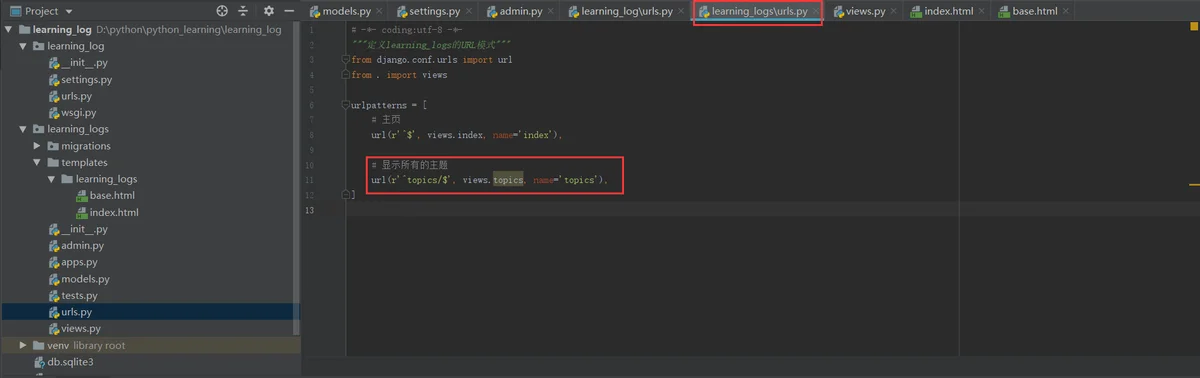
Task: Select base.html in the project tree
Action: pyautogui.click(x=104, y=196)
